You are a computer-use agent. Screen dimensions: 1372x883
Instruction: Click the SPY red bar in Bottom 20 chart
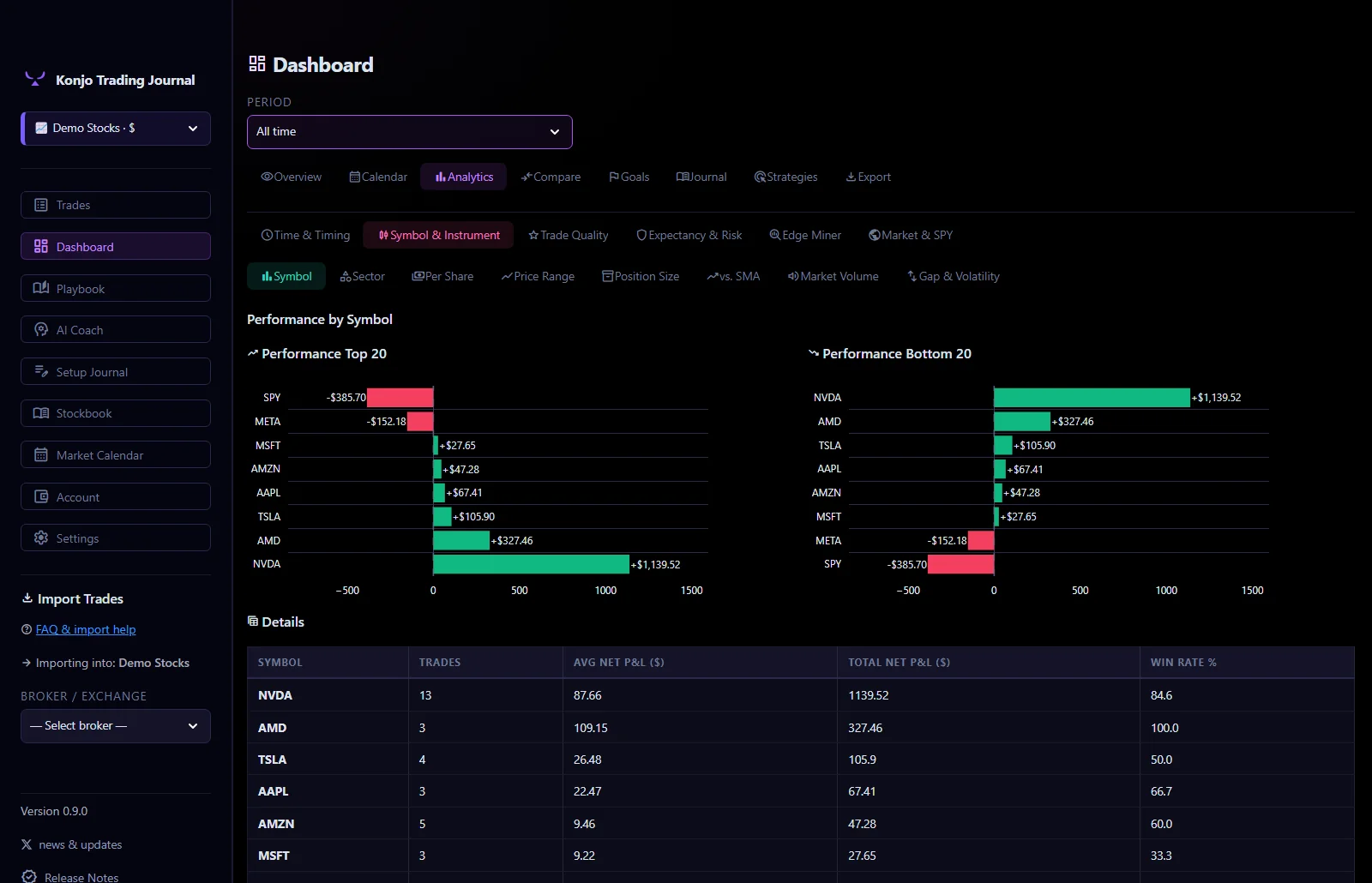point(960,564)
